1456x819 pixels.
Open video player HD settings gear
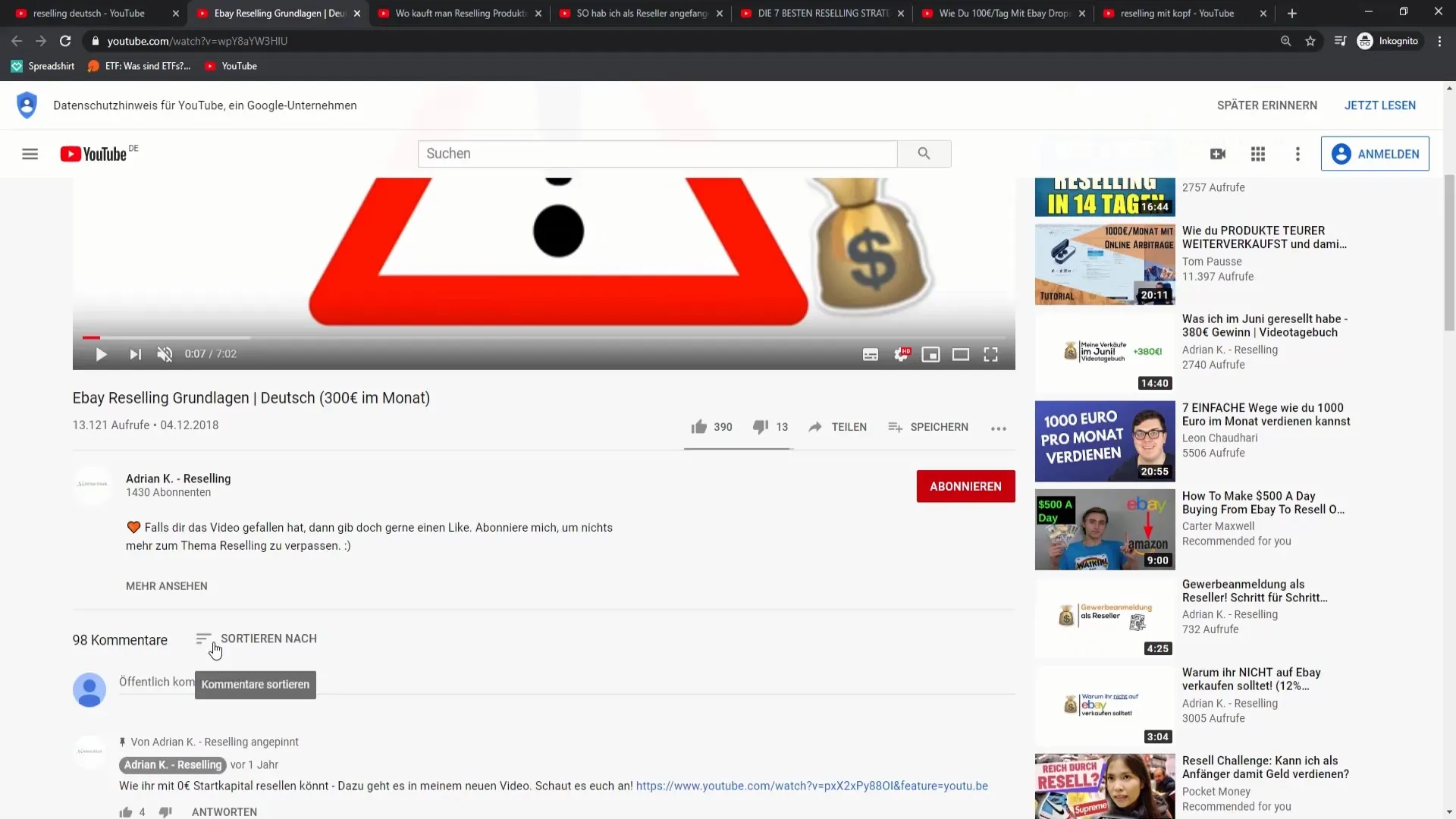tap(901, 354)
